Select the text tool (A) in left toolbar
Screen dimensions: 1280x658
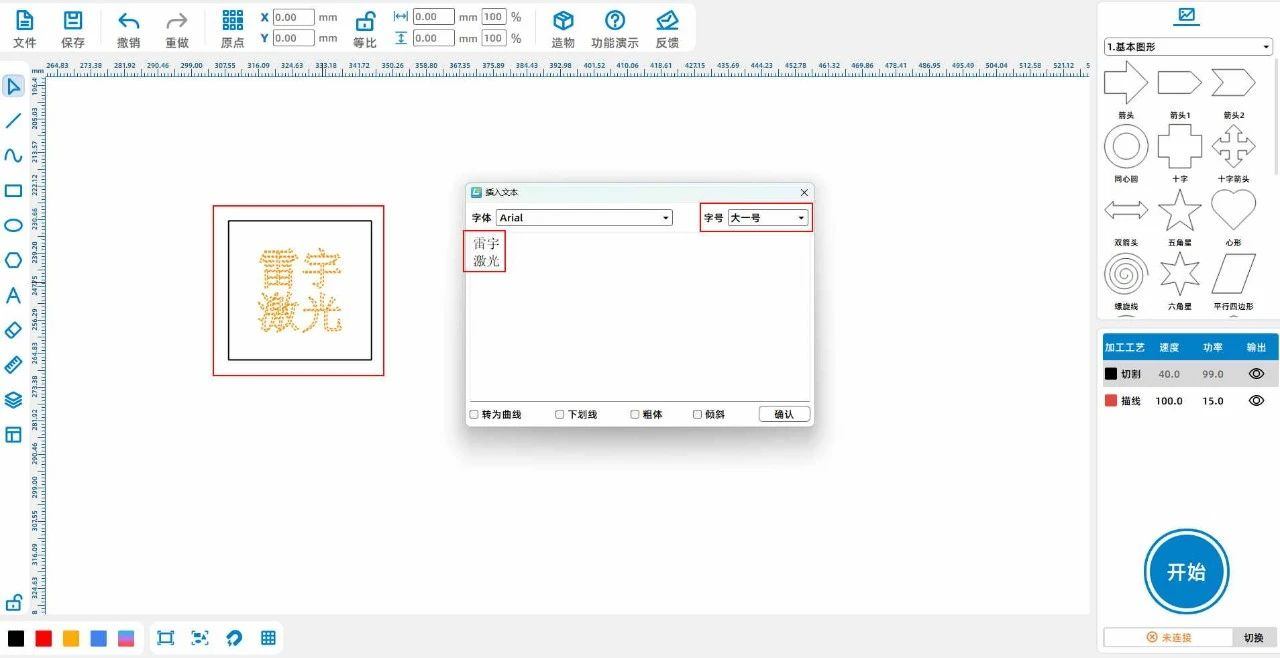(13, 295)
